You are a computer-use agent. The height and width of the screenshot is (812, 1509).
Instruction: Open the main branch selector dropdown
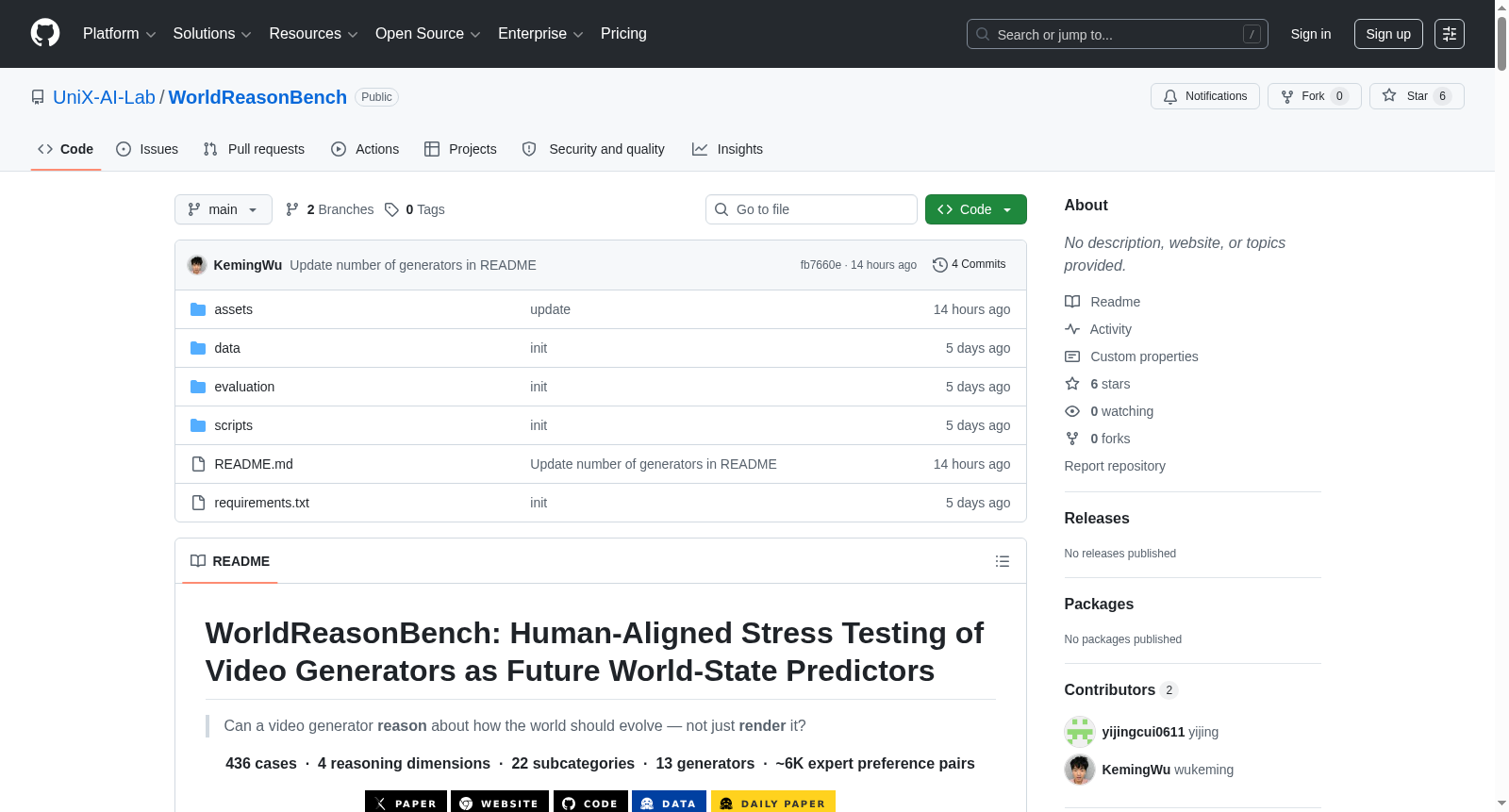(x=224, y=209)
